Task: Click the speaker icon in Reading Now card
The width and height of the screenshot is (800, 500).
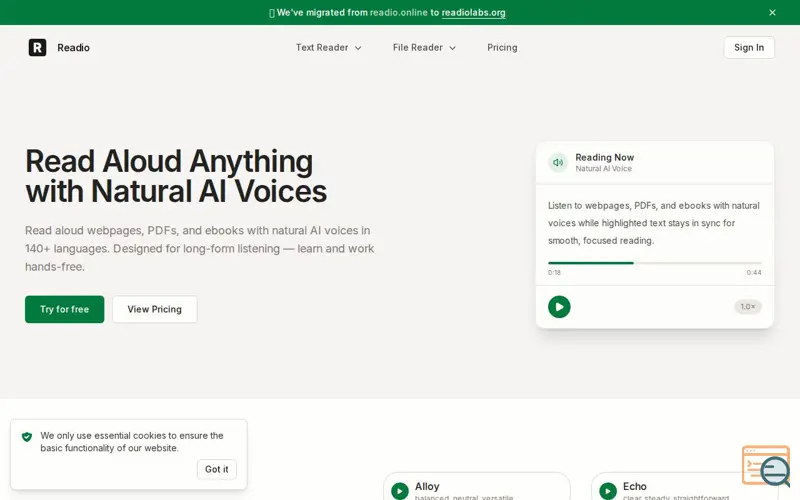Action: coord(558,163)
